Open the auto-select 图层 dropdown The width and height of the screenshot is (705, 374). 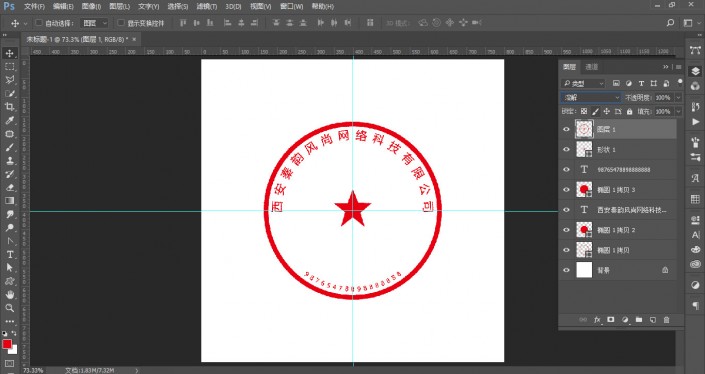(94, 22)
